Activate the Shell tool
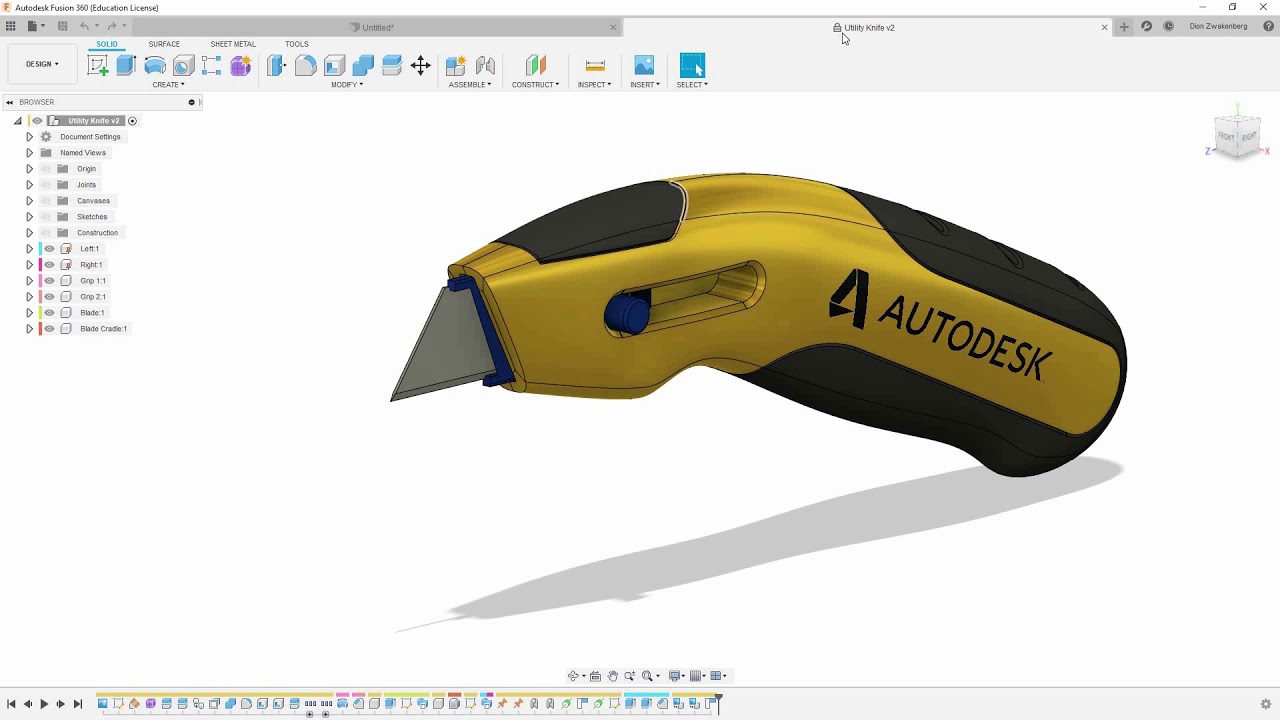1280x720 pixels. click(334, 66)
